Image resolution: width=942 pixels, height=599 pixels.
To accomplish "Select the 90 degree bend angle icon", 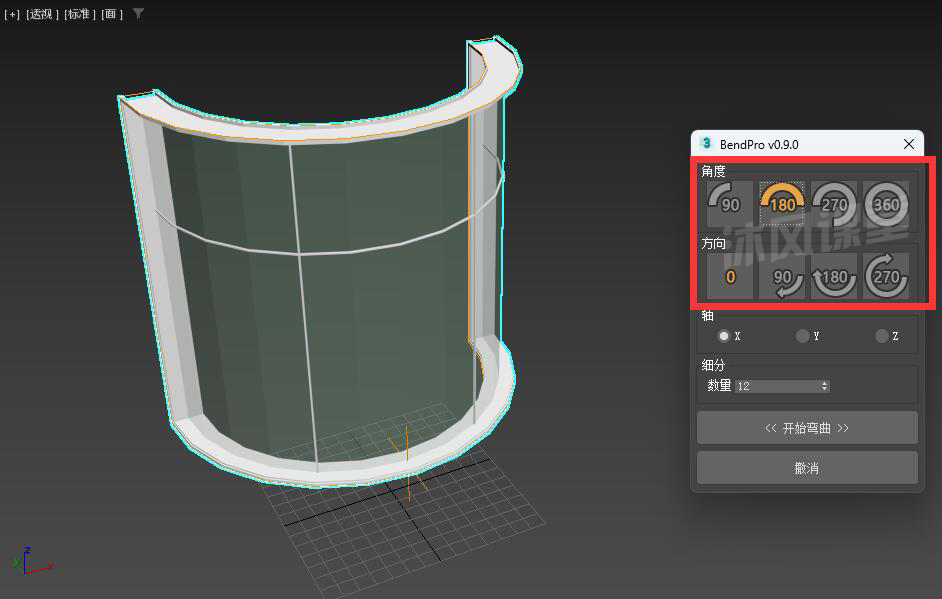I will [730, 204].
